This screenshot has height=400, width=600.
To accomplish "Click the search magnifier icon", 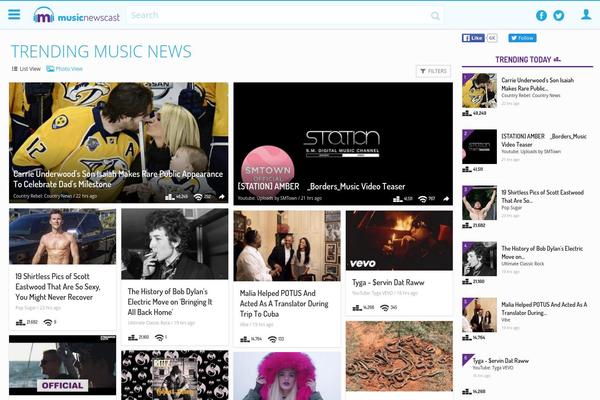I will pyautogui.click(x=435, y=16).
